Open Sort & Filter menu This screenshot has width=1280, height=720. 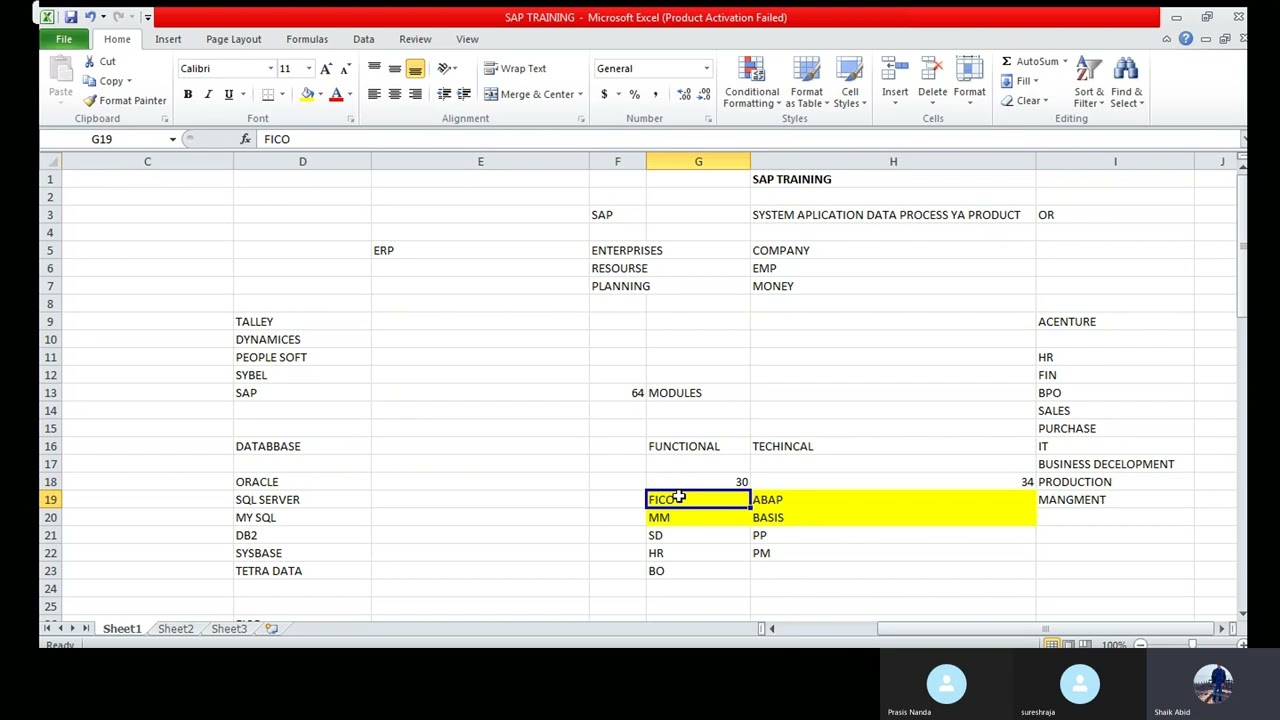coord(1088,83)
